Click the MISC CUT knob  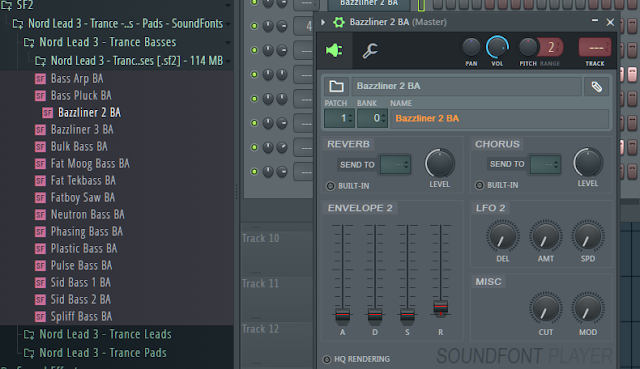pos(545,309)
